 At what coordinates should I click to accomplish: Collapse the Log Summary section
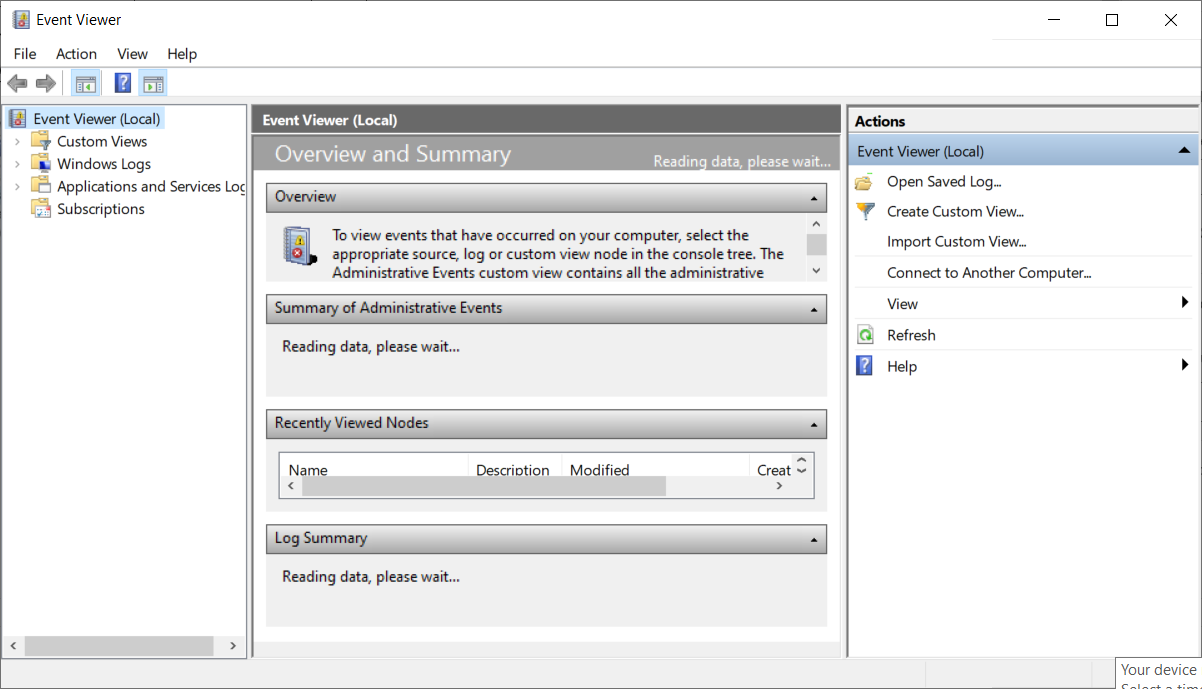click(x=816, y=540)
